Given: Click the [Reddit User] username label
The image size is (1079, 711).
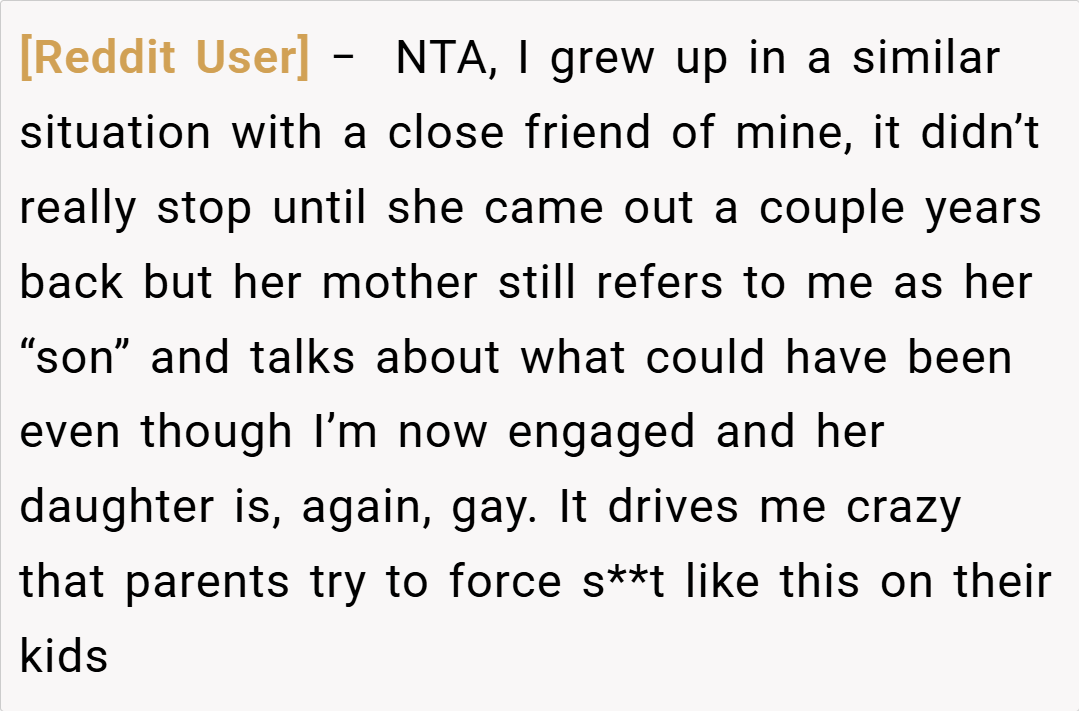Looking at the screenshot, I should tap(165, 58).
